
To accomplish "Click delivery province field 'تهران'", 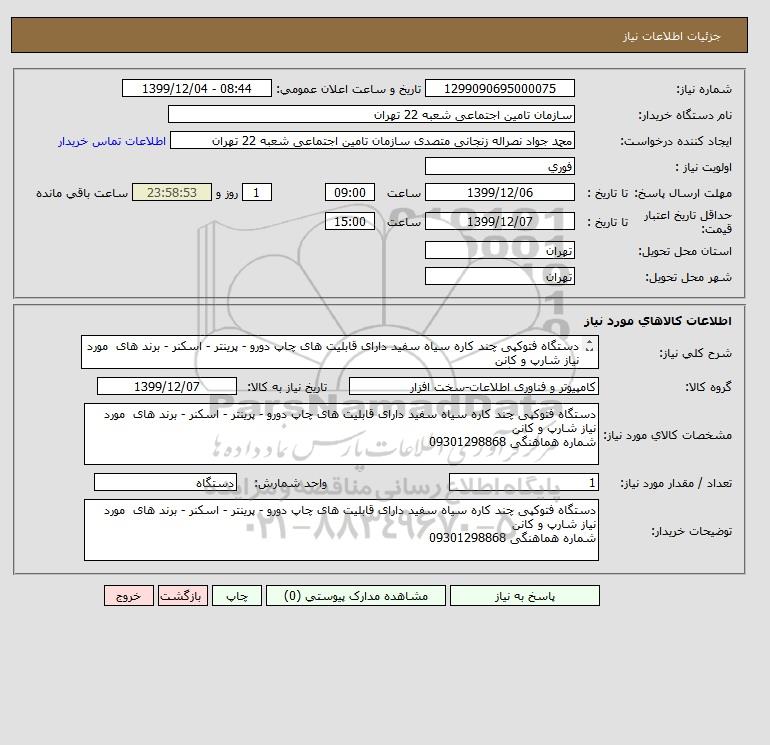I will [x=499, y=250].
